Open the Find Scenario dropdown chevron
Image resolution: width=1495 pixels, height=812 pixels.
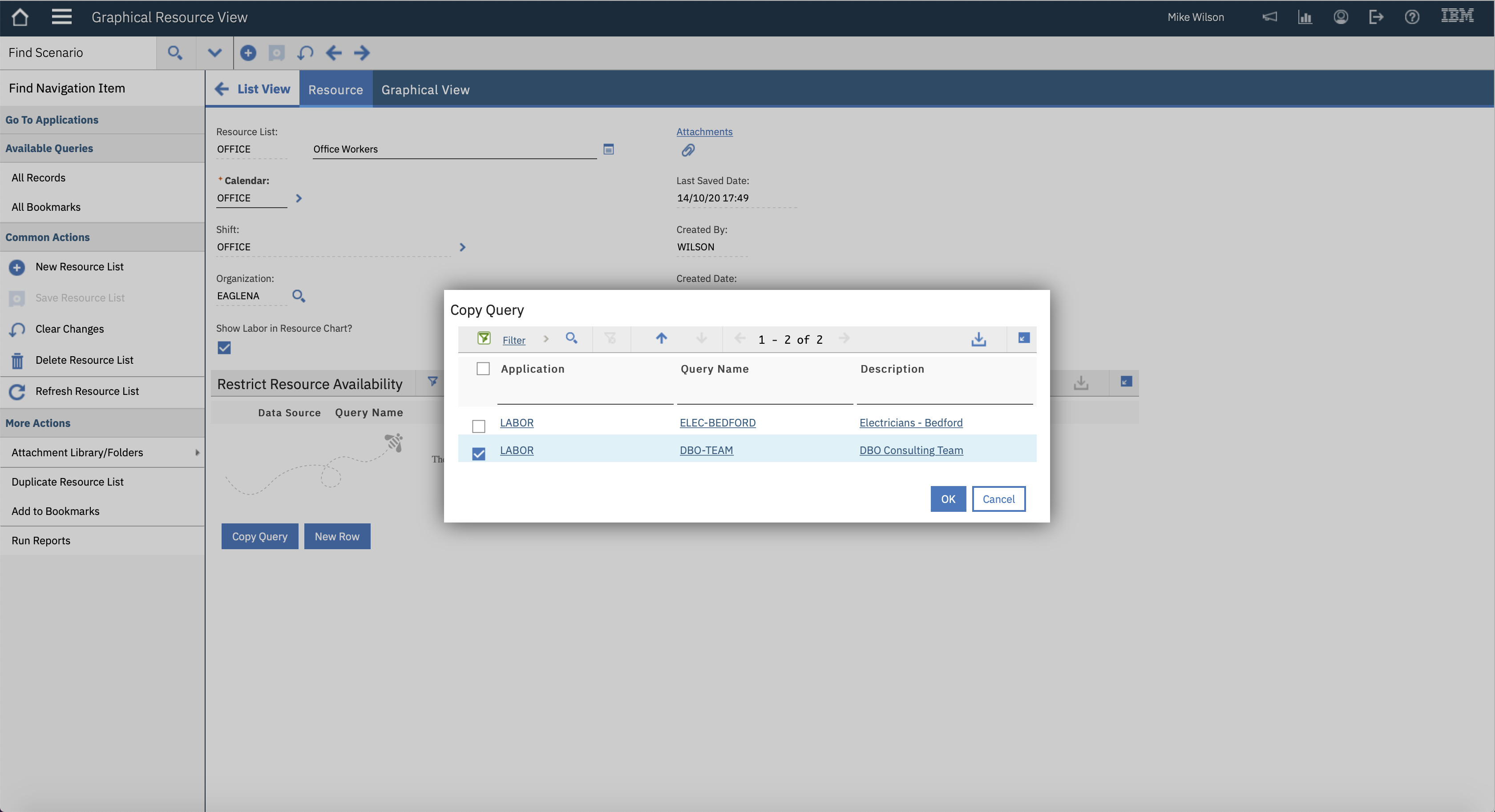(214, 53)
